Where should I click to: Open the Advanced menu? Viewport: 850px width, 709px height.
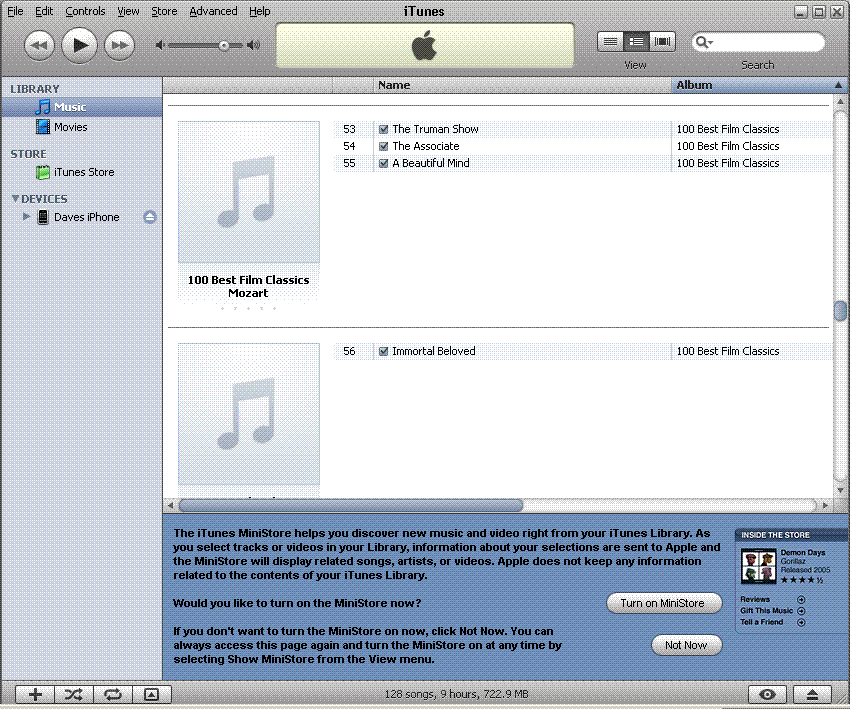(213, 11)
